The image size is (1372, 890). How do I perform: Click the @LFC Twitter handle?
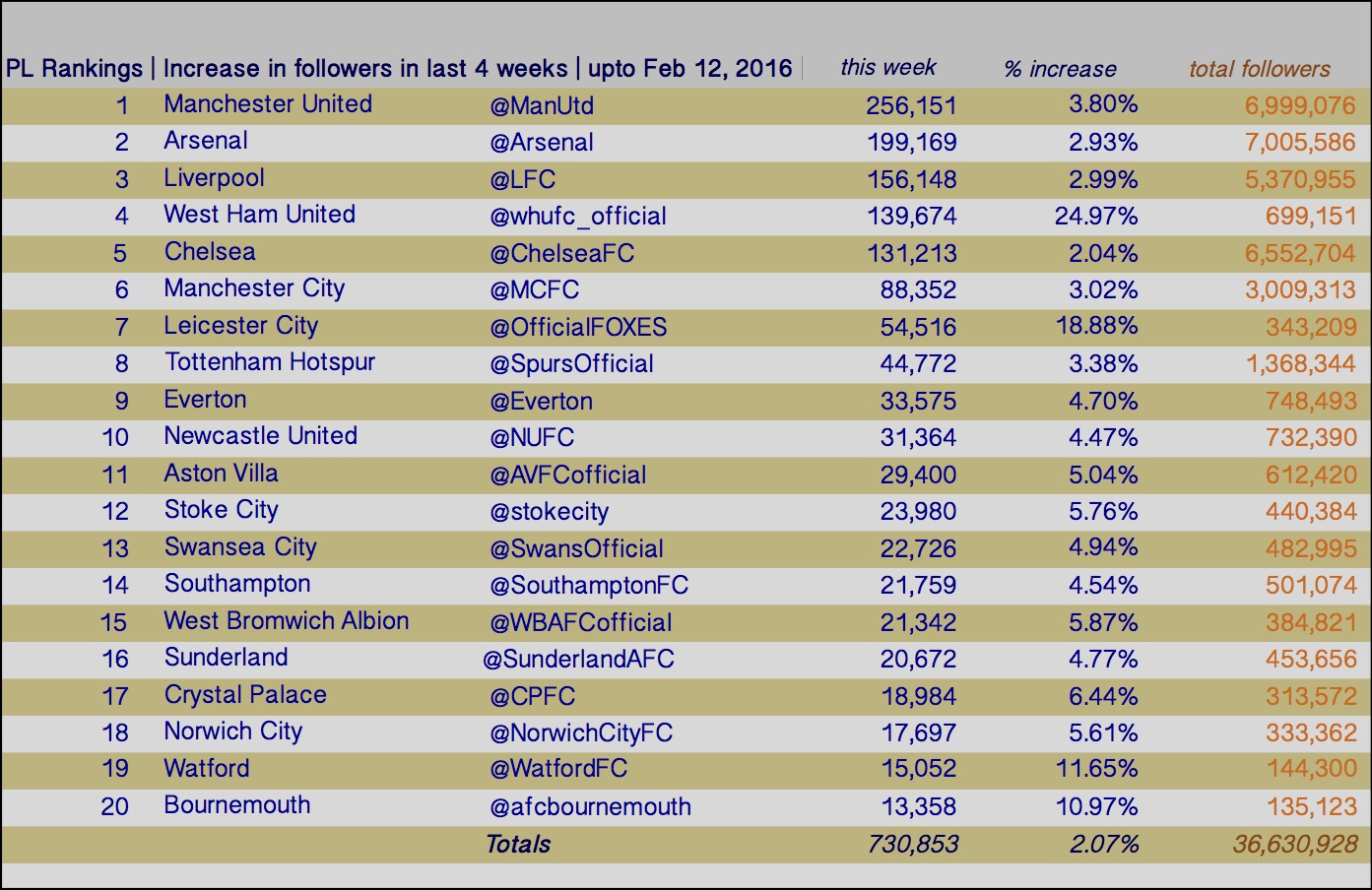click(x=523, y=180)
